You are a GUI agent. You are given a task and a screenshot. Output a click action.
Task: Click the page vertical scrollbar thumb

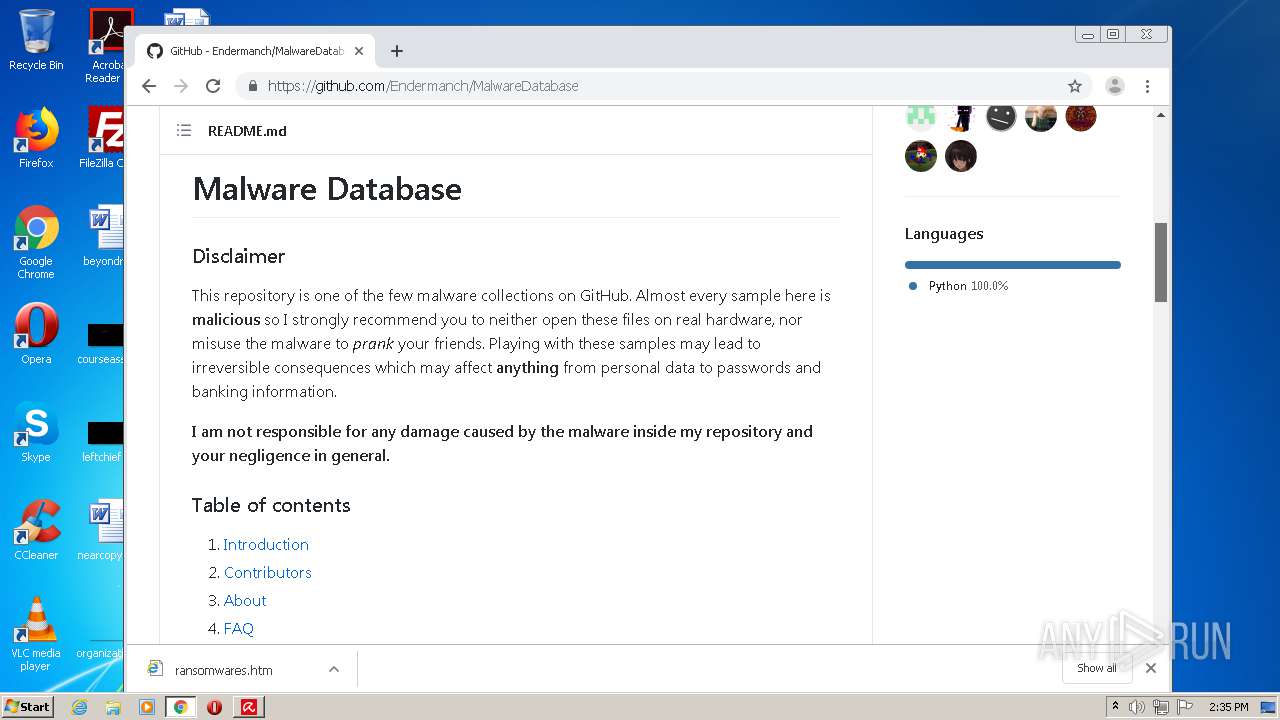1161,262
